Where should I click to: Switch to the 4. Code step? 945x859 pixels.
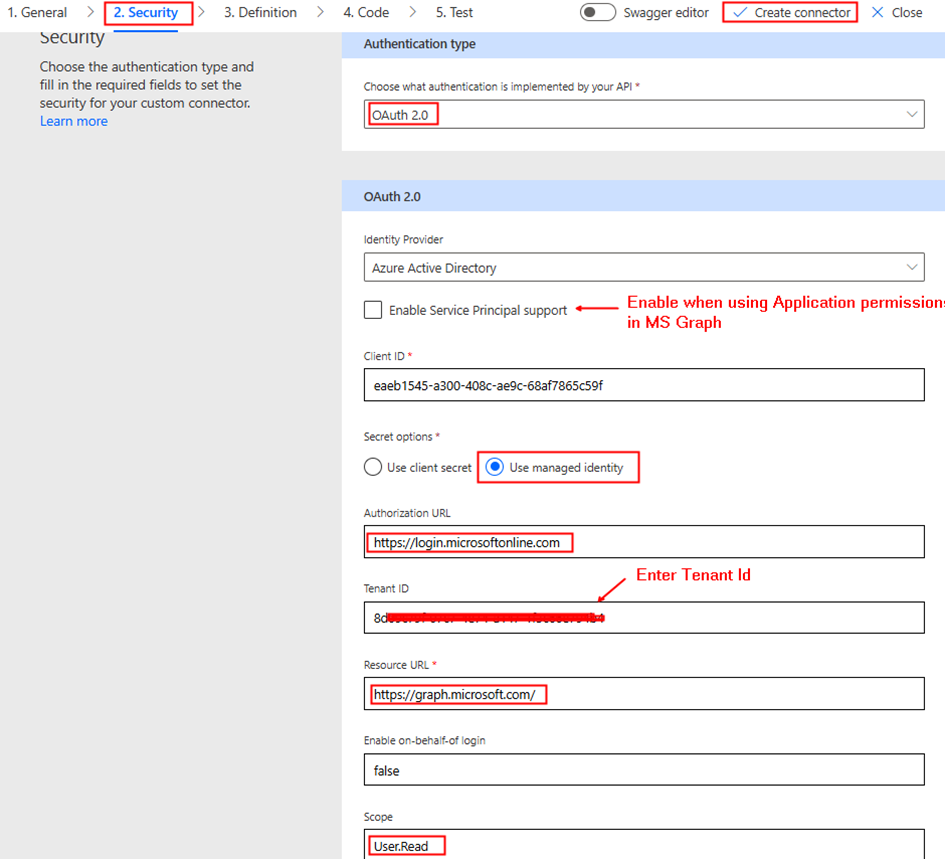pos(366,13)
